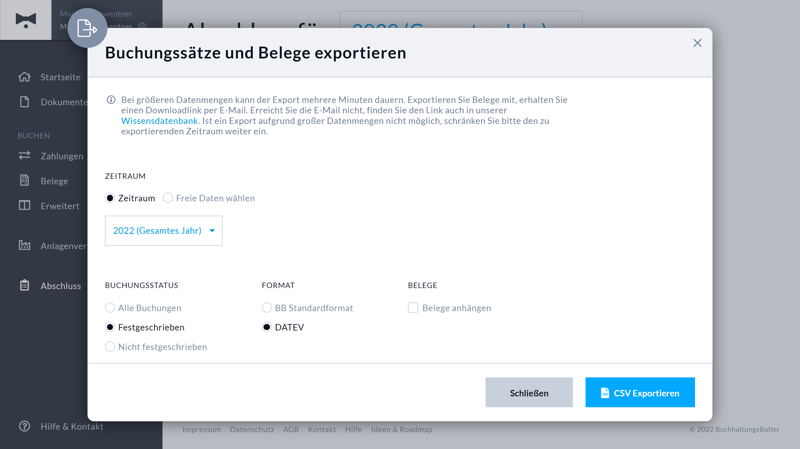Open the Wissensdatenbank link

(159, 121)
